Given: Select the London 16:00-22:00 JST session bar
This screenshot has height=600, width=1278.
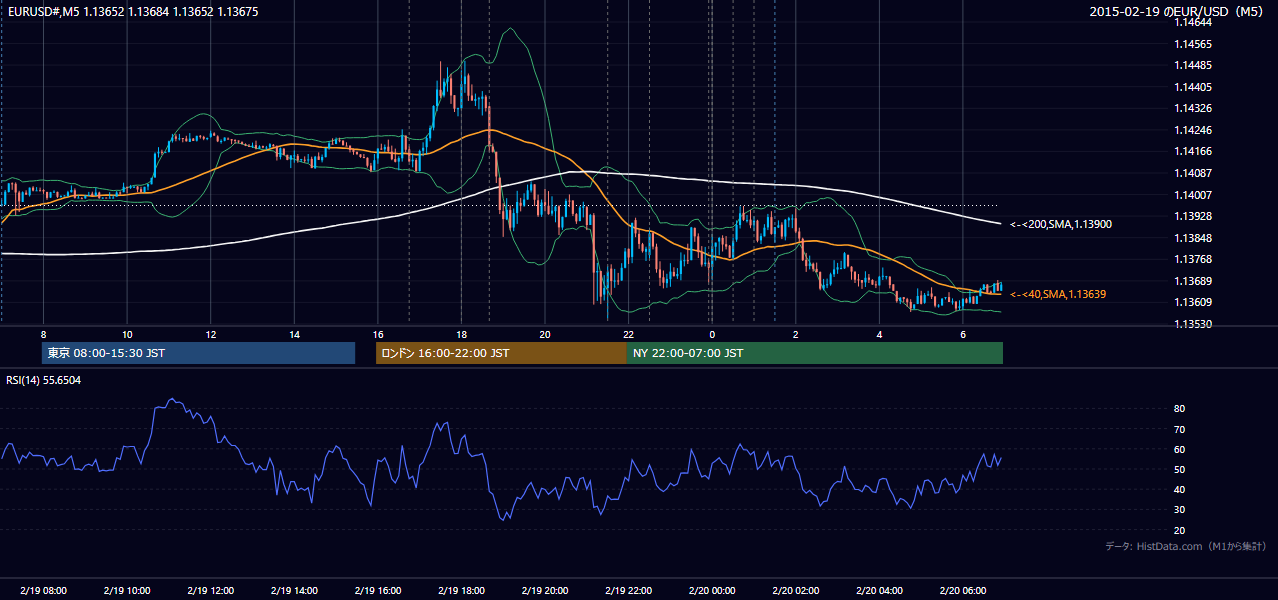Looking at the screenshot, I should coord(501,353).
